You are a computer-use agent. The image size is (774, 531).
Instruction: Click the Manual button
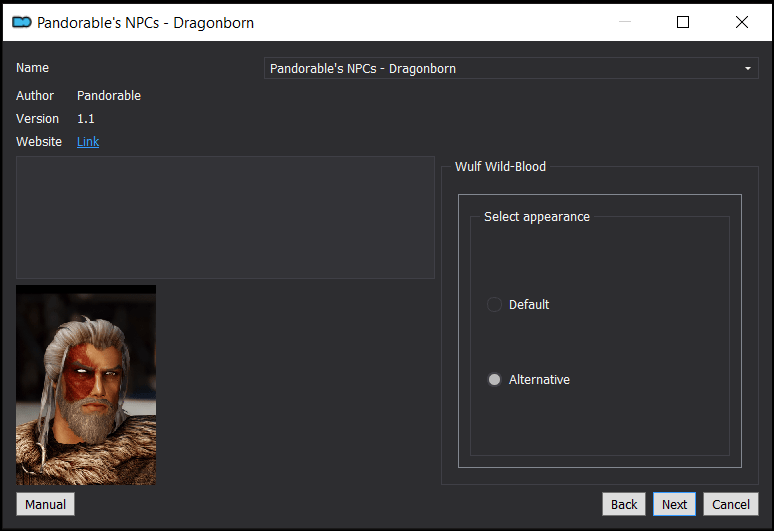click(x=45, y=504)
